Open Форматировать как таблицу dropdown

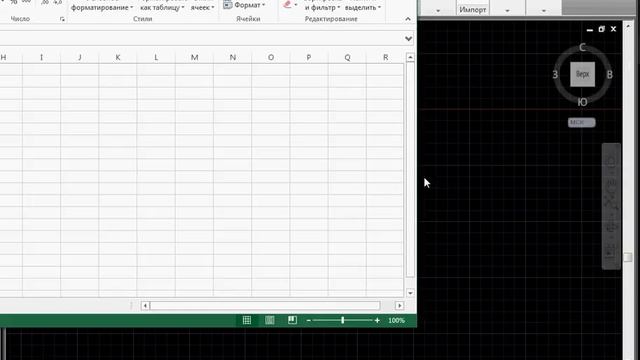[162, 6]
